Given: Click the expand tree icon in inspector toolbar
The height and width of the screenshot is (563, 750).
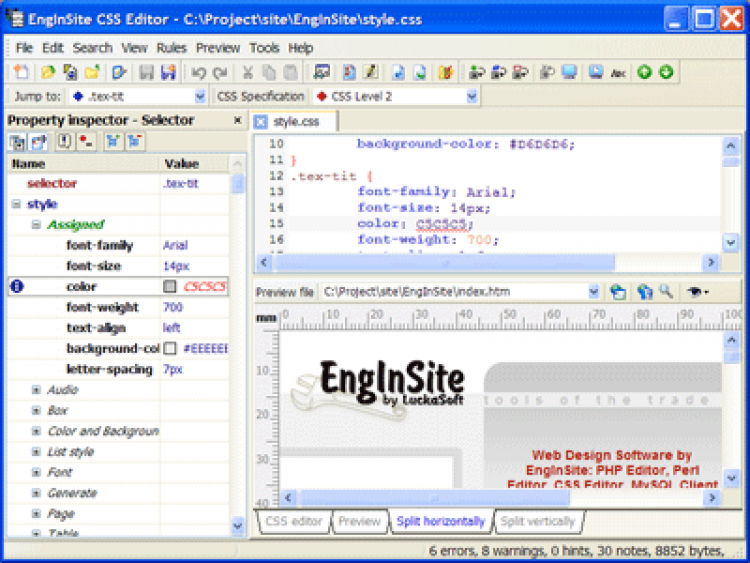Looking at the screenshot, I should [x=113, y=142].
